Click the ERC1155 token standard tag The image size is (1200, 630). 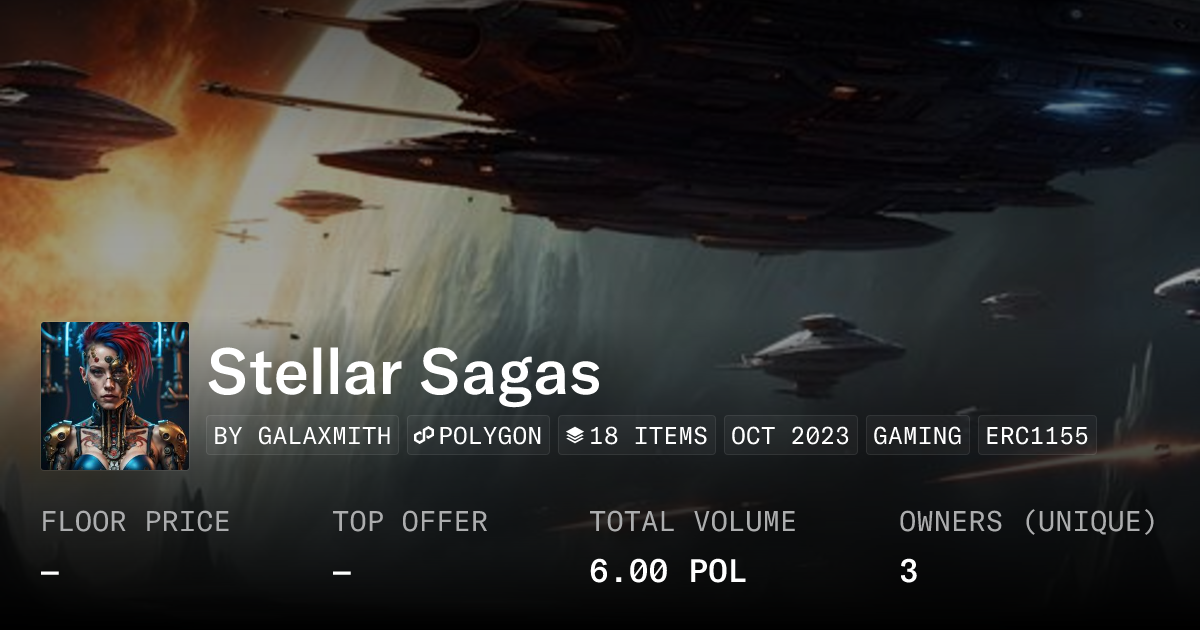coord(1037,436)
